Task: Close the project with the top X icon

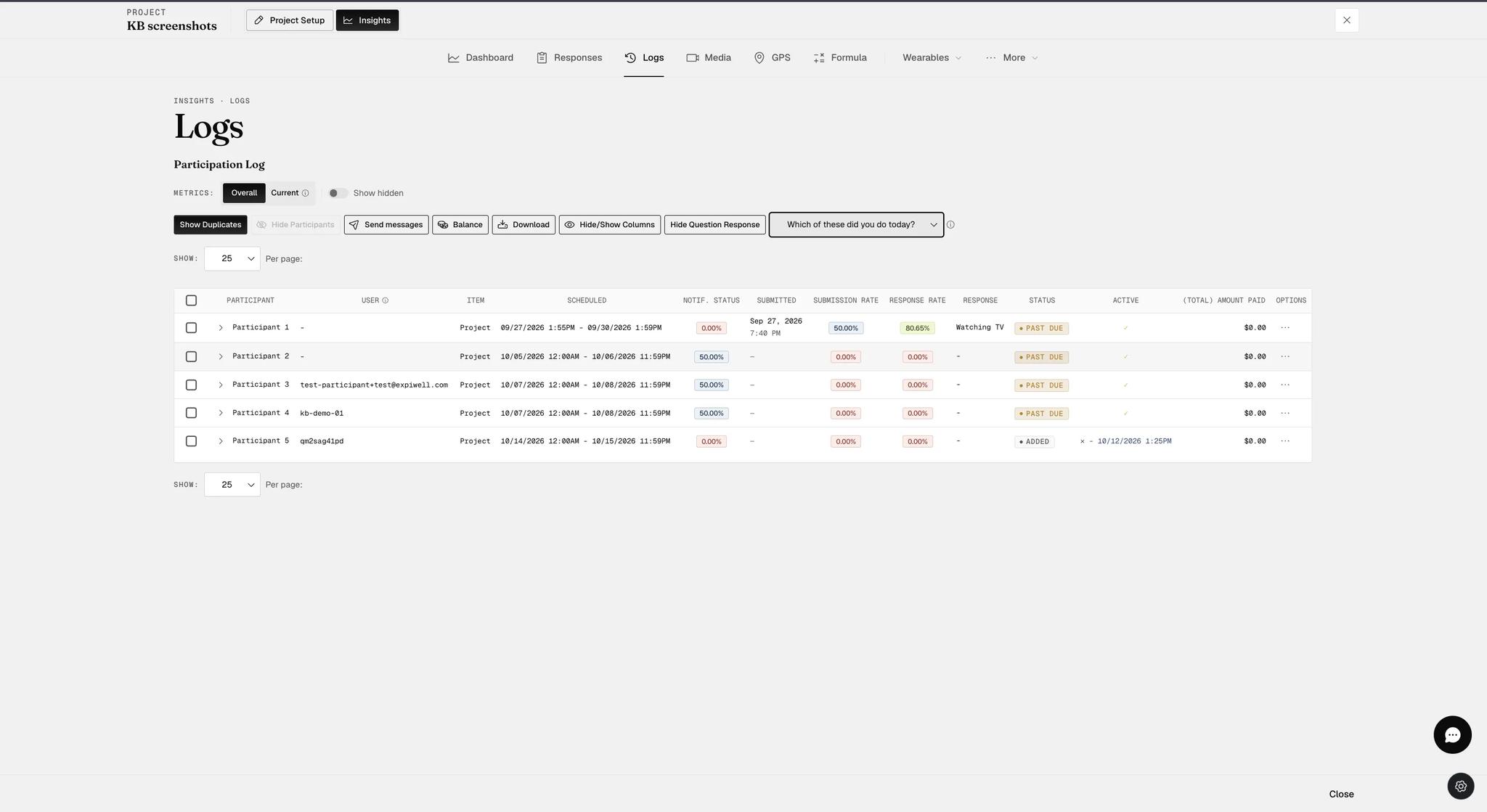Action: pos(1347,20)
